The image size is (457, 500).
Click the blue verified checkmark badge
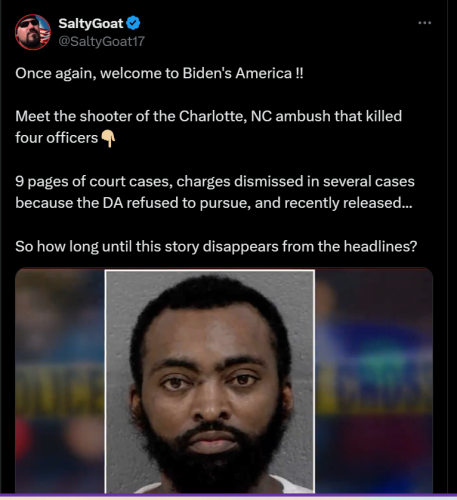(x=134, y=23)
